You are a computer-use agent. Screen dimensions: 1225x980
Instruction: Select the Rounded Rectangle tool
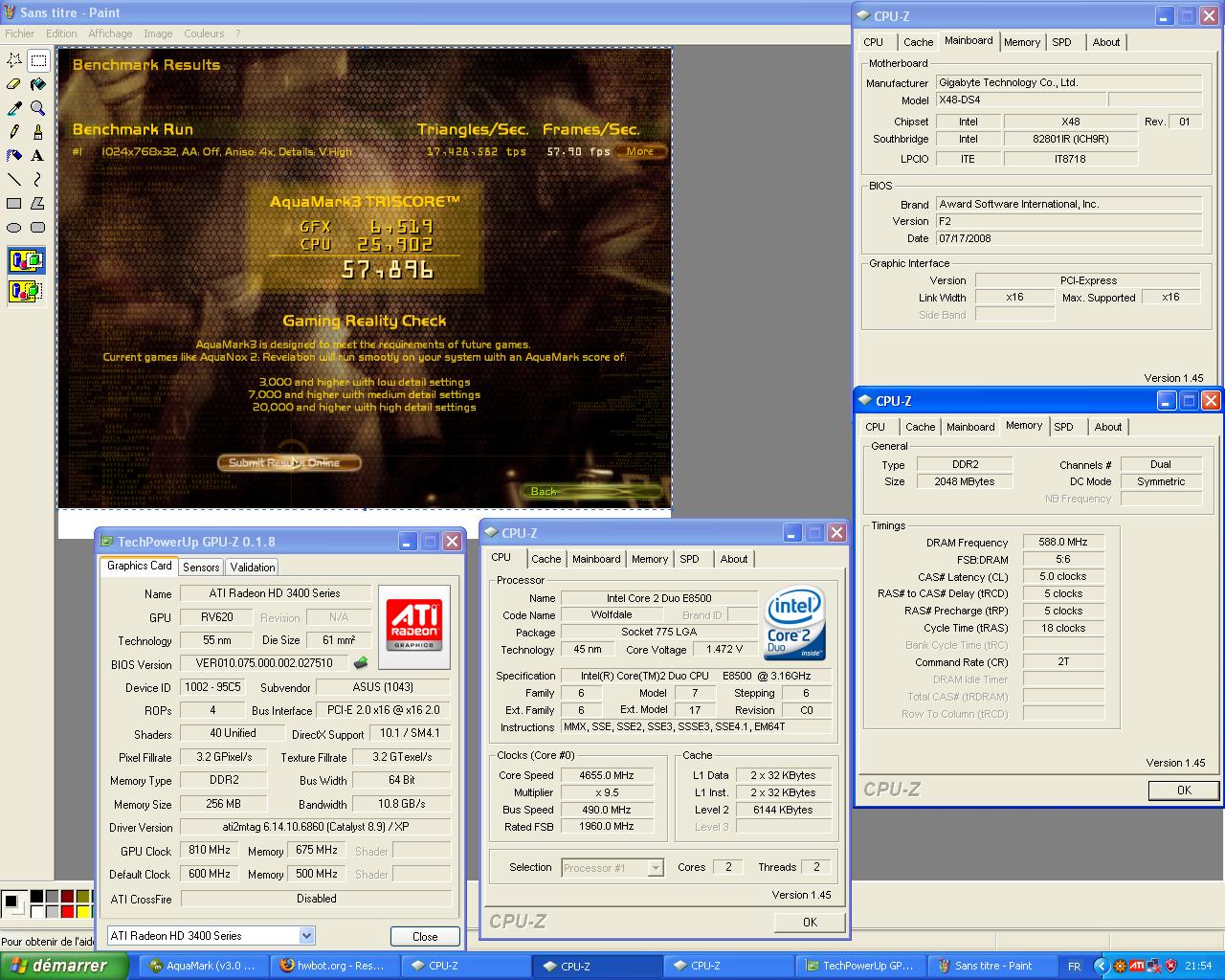(38, 227)
